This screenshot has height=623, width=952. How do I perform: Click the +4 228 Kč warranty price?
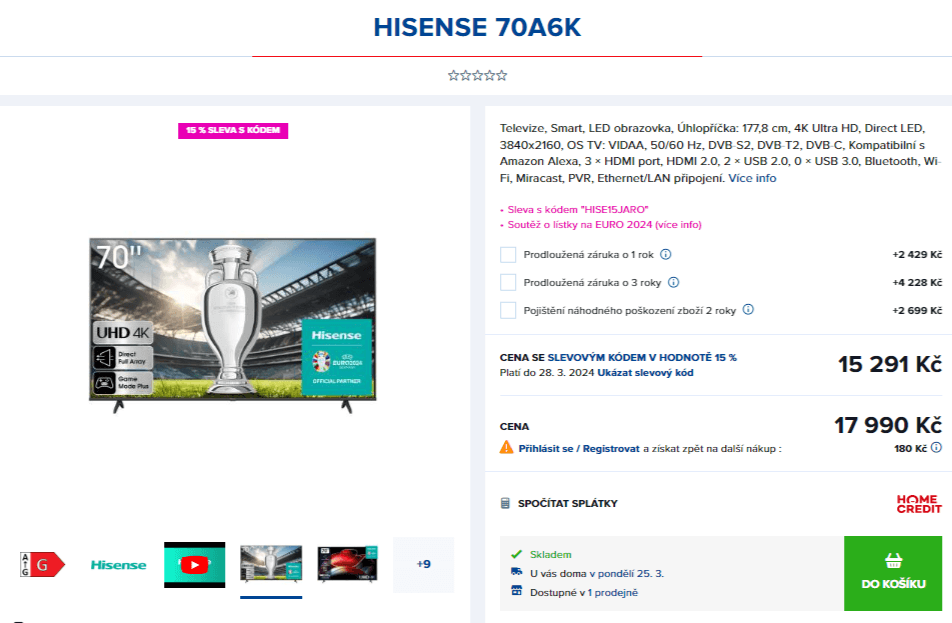pyautogui.click(x=917, y=282)
